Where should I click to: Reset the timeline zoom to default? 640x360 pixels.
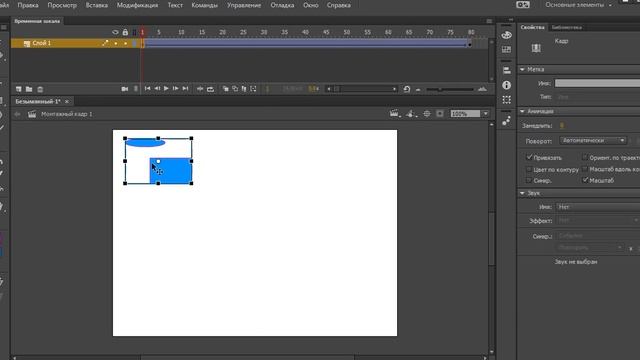[407, 89]
